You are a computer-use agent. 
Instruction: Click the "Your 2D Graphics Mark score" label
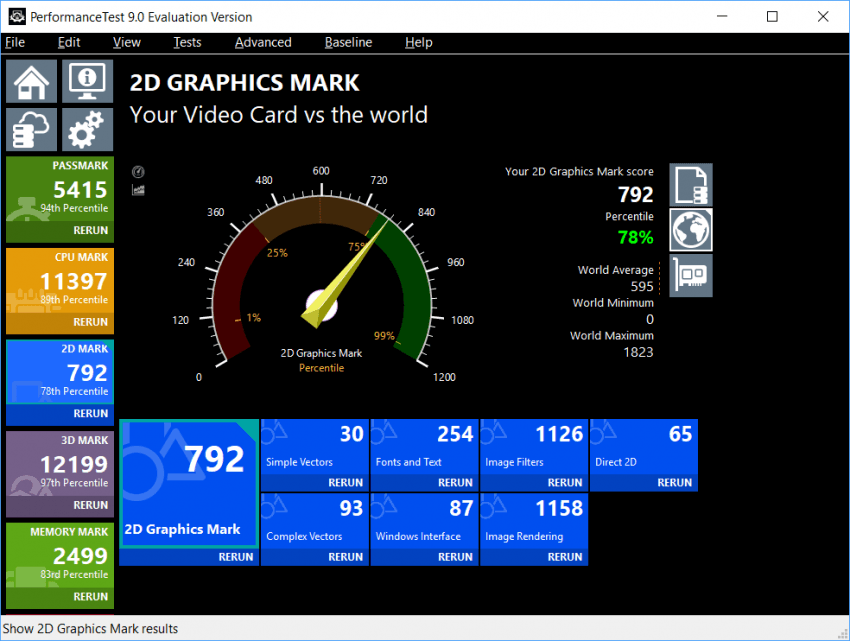click(x=579, y=172)
